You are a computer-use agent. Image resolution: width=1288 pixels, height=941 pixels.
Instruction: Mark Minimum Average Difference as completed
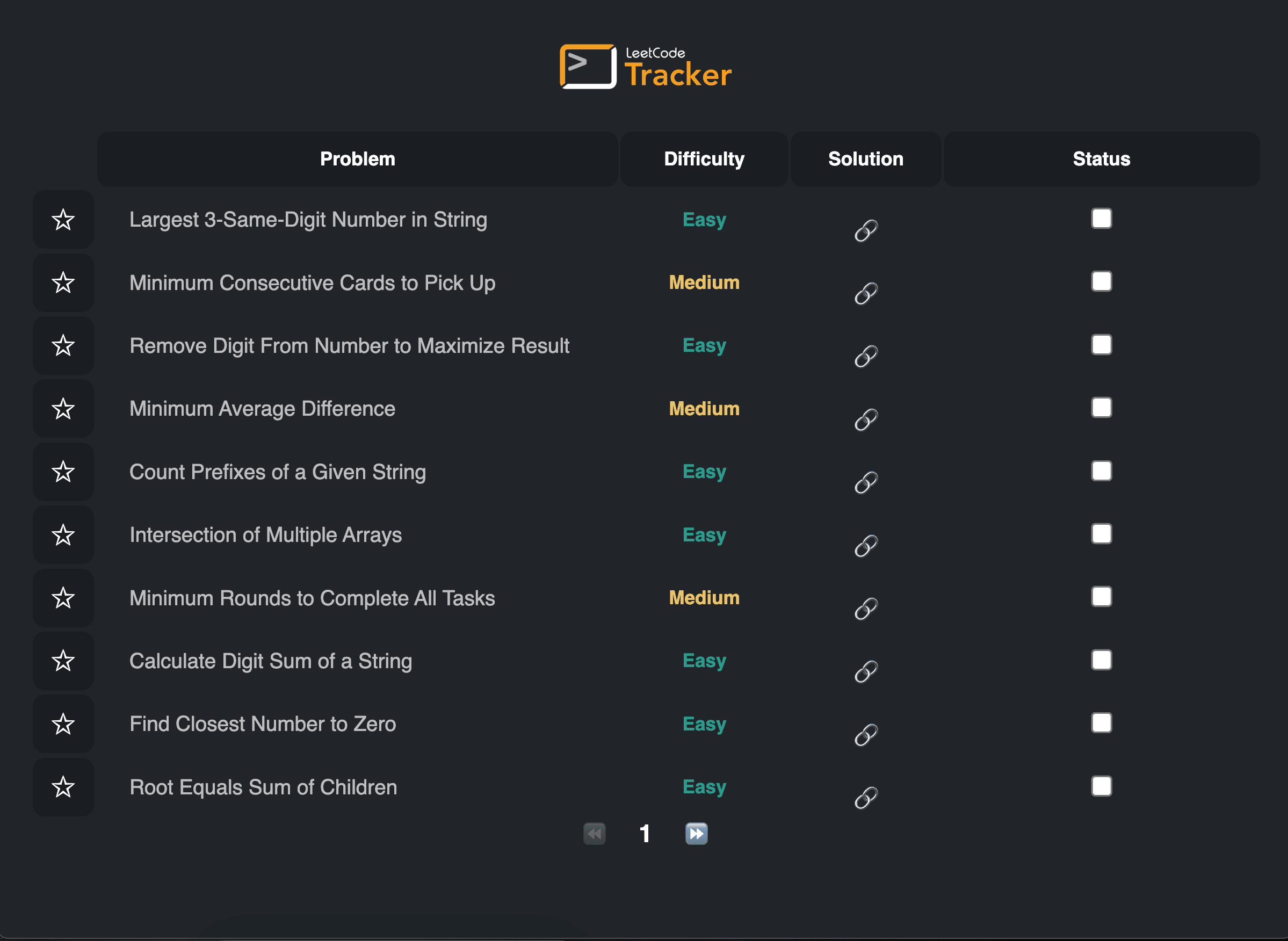coord(1101,407)
